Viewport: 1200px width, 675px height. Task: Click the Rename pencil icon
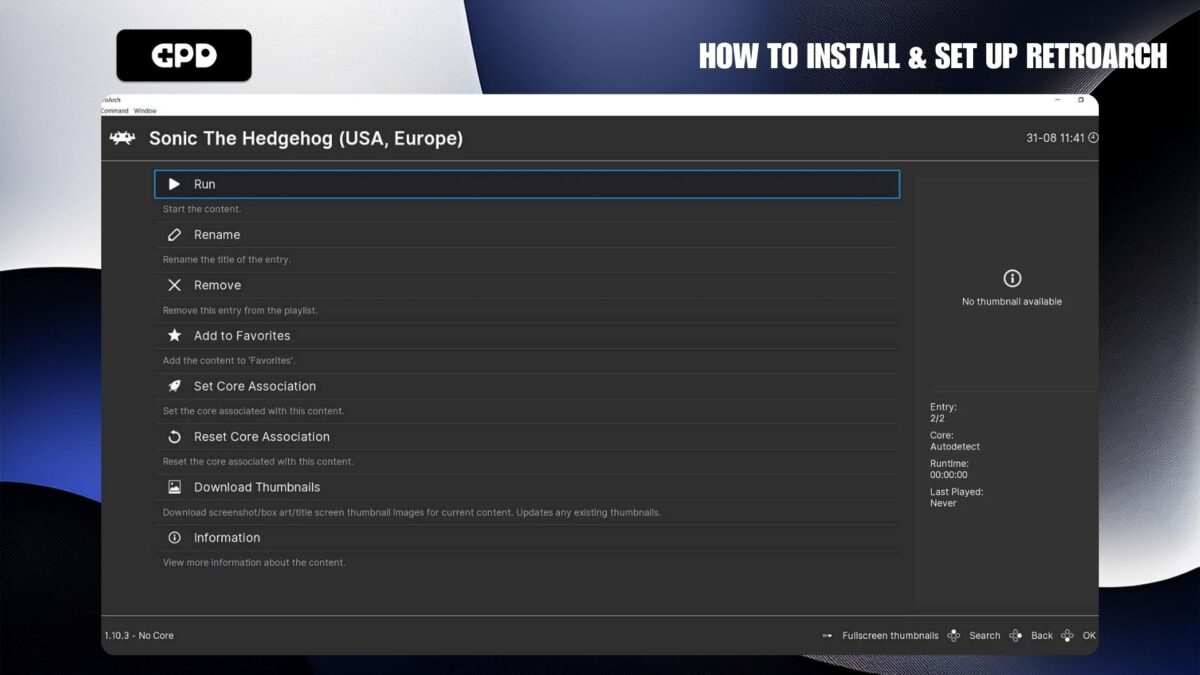[x=174, y=235]
